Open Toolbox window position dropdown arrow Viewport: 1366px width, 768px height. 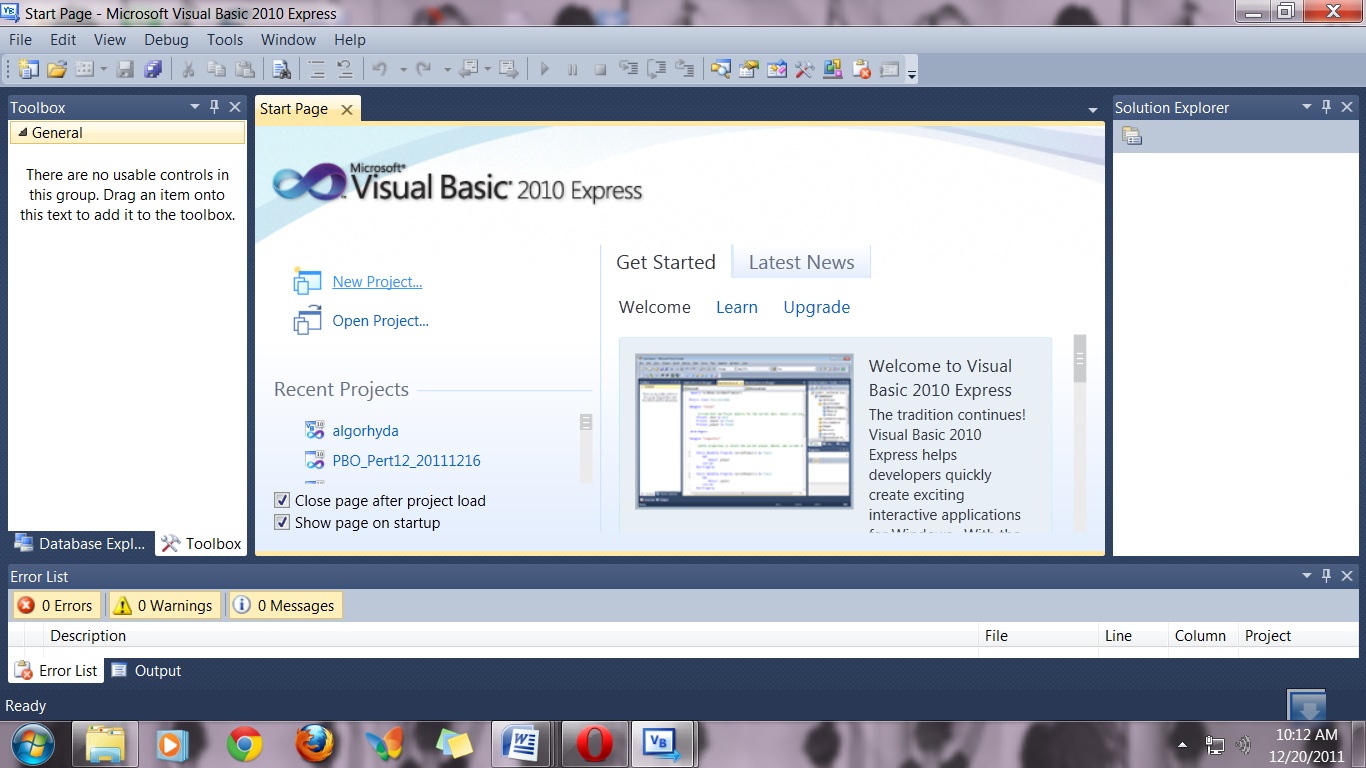[195, 107]
